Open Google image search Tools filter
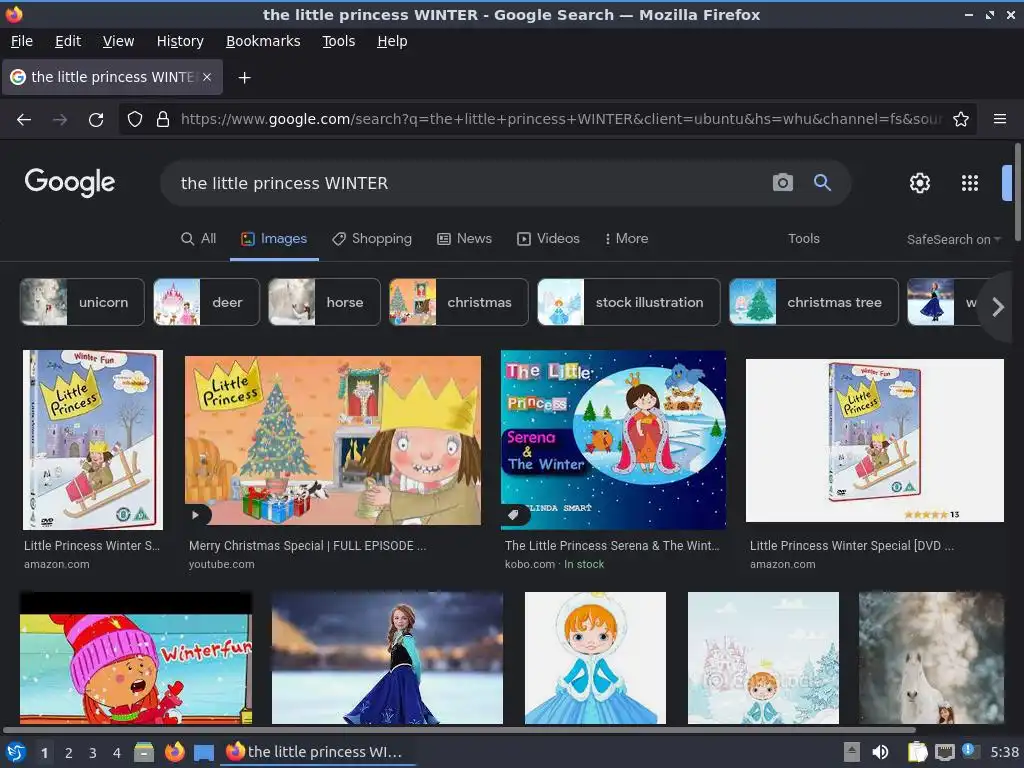Viewport: 1024px width, 768px height. pyautogui.click(x=803, y=238)
